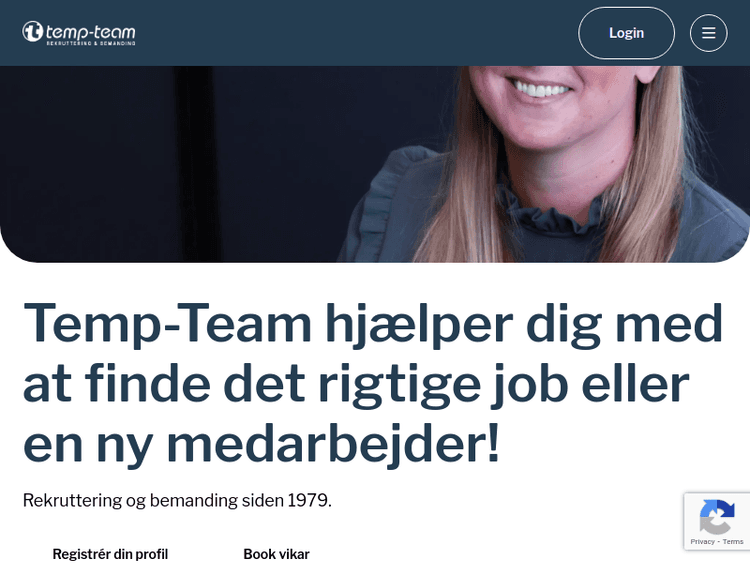The height and width of the screenshot is (563, 750).
Task: Select the Book vikar tab
Action: click(x=276, y=554)
